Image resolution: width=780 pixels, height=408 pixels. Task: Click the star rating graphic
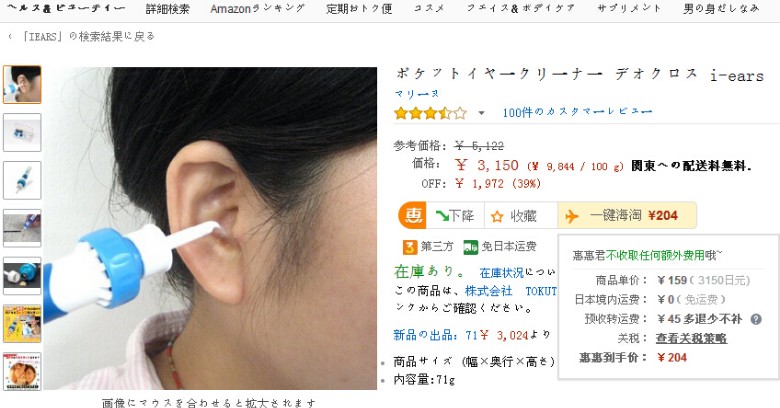coord(430,113)
